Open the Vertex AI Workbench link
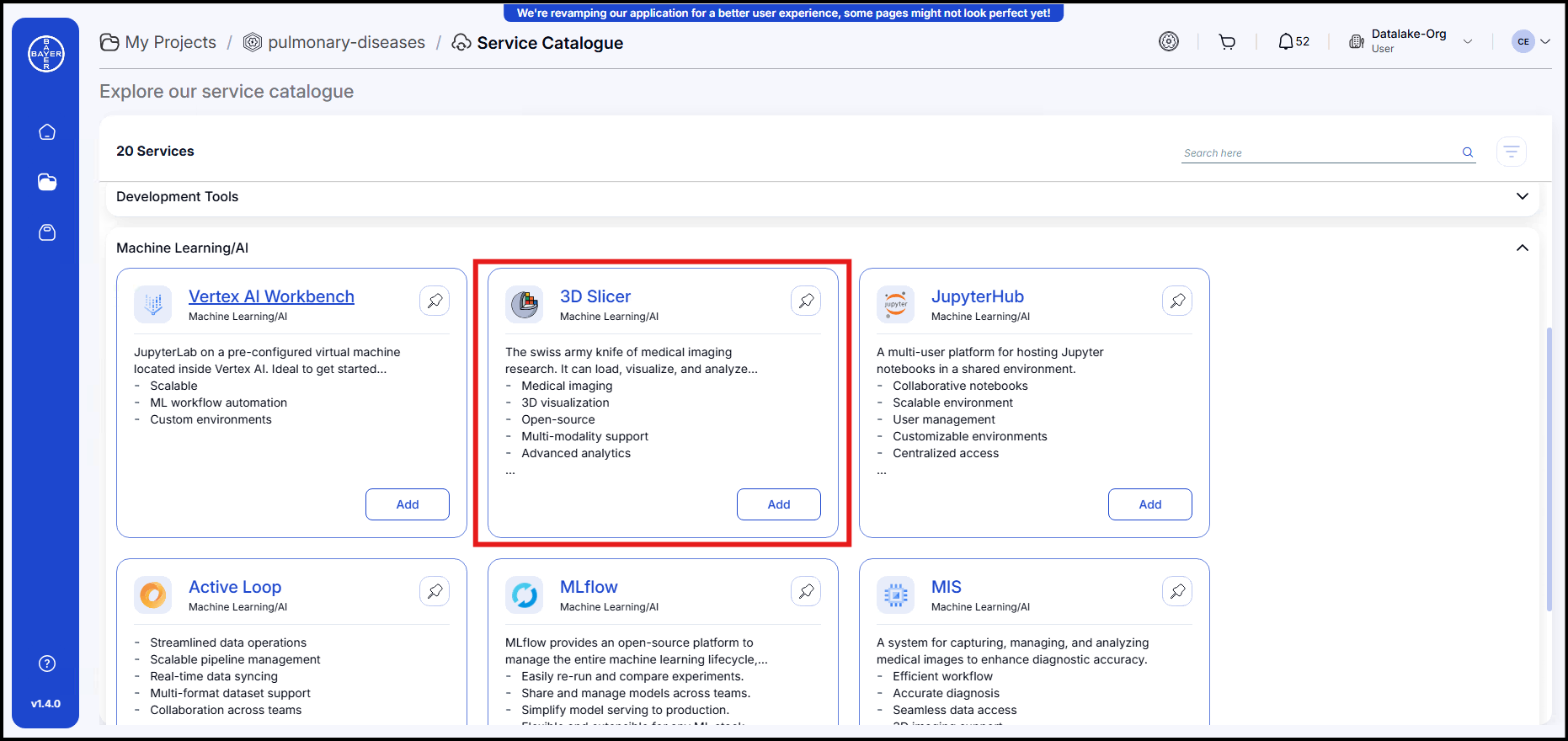Viewport: 1568px width, 741px height. (x=271, y=296)
